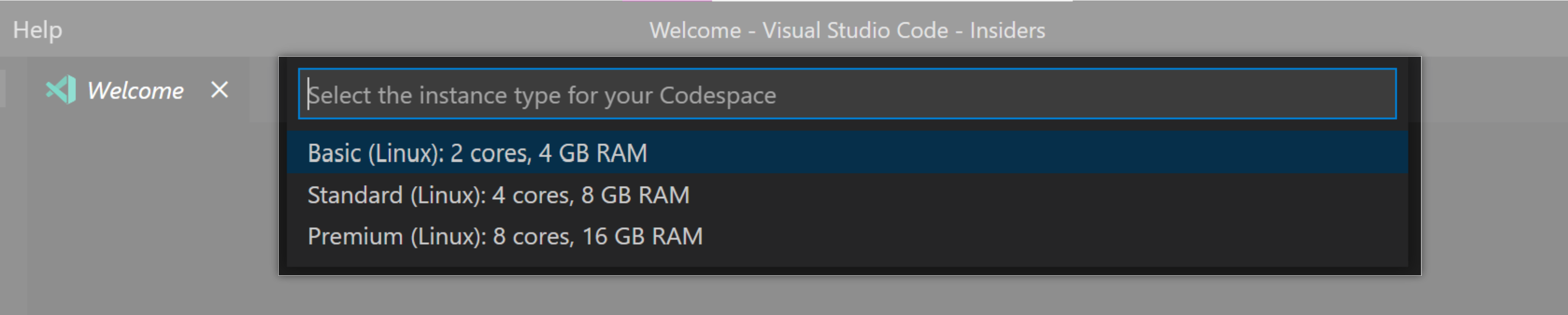Choose the instance with 2 cores

[x=477, y=153]
